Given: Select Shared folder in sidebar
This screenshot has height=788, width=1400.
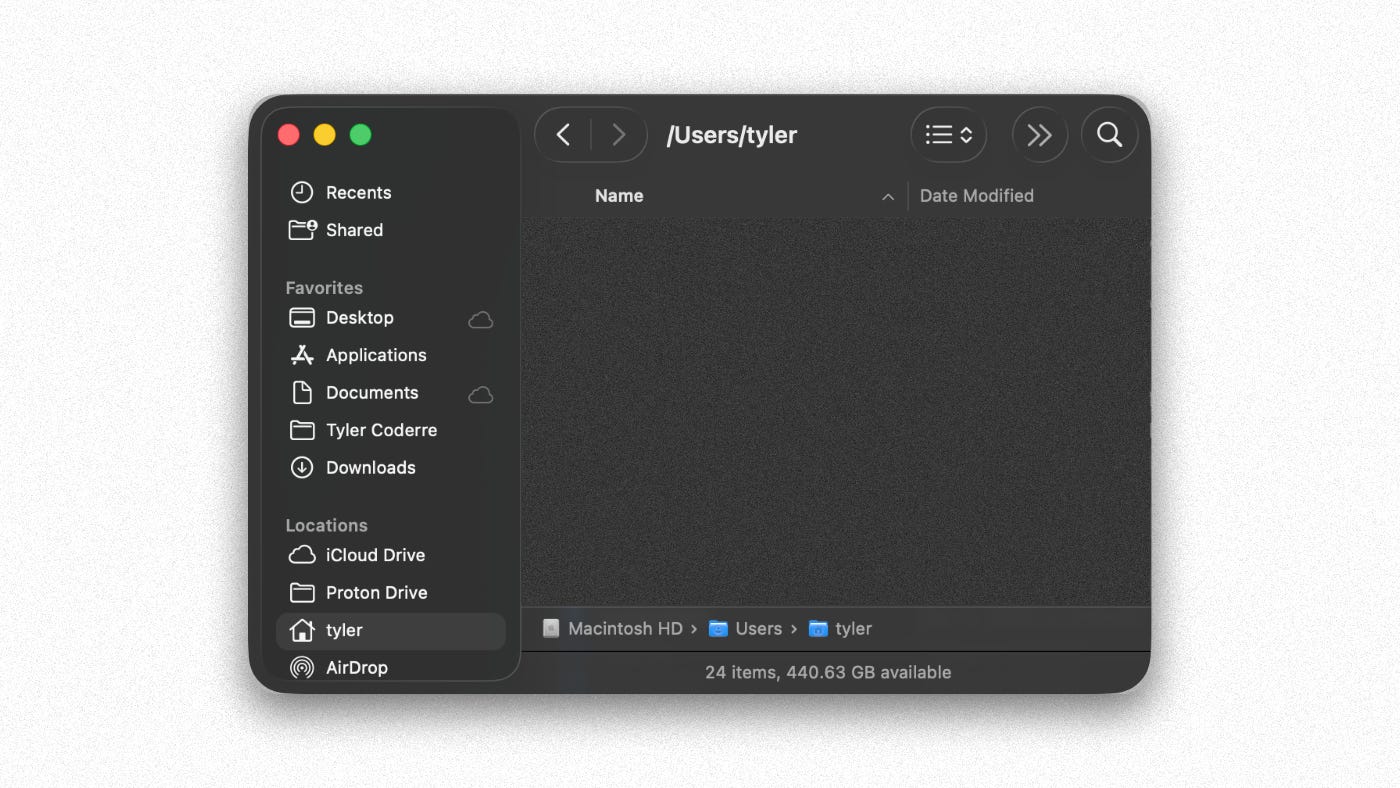Looking at the screenshot, I should tap(354, 230).
